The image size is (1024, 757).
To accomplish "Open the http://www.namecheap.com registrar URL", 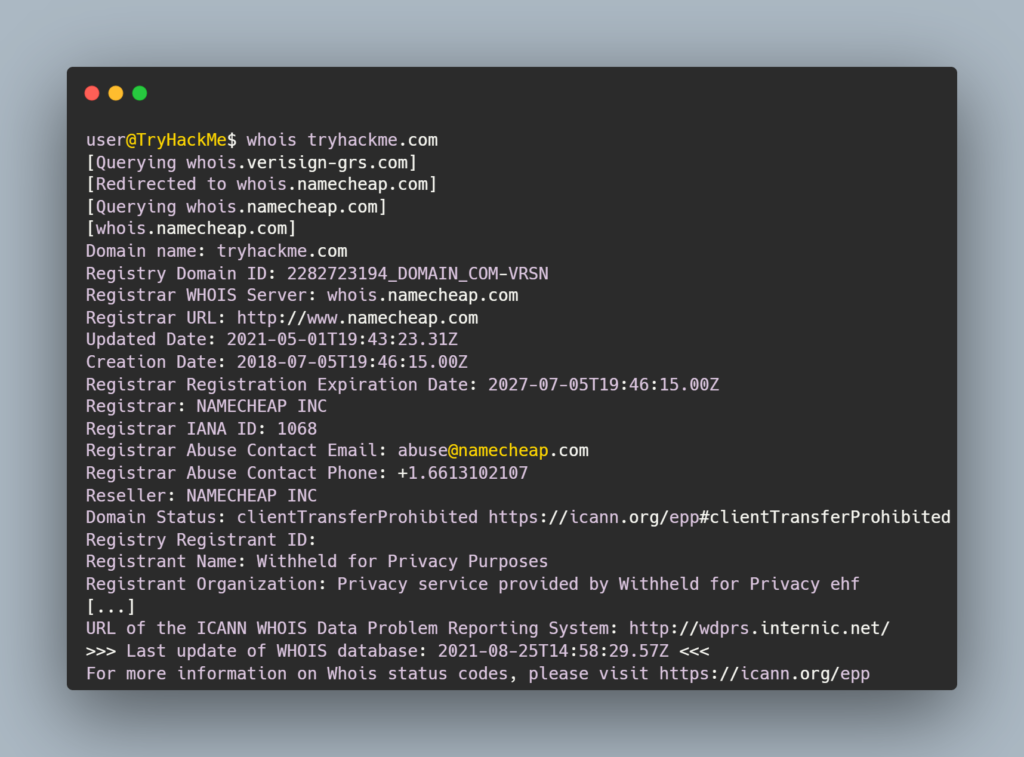I will tap(357, 318).
